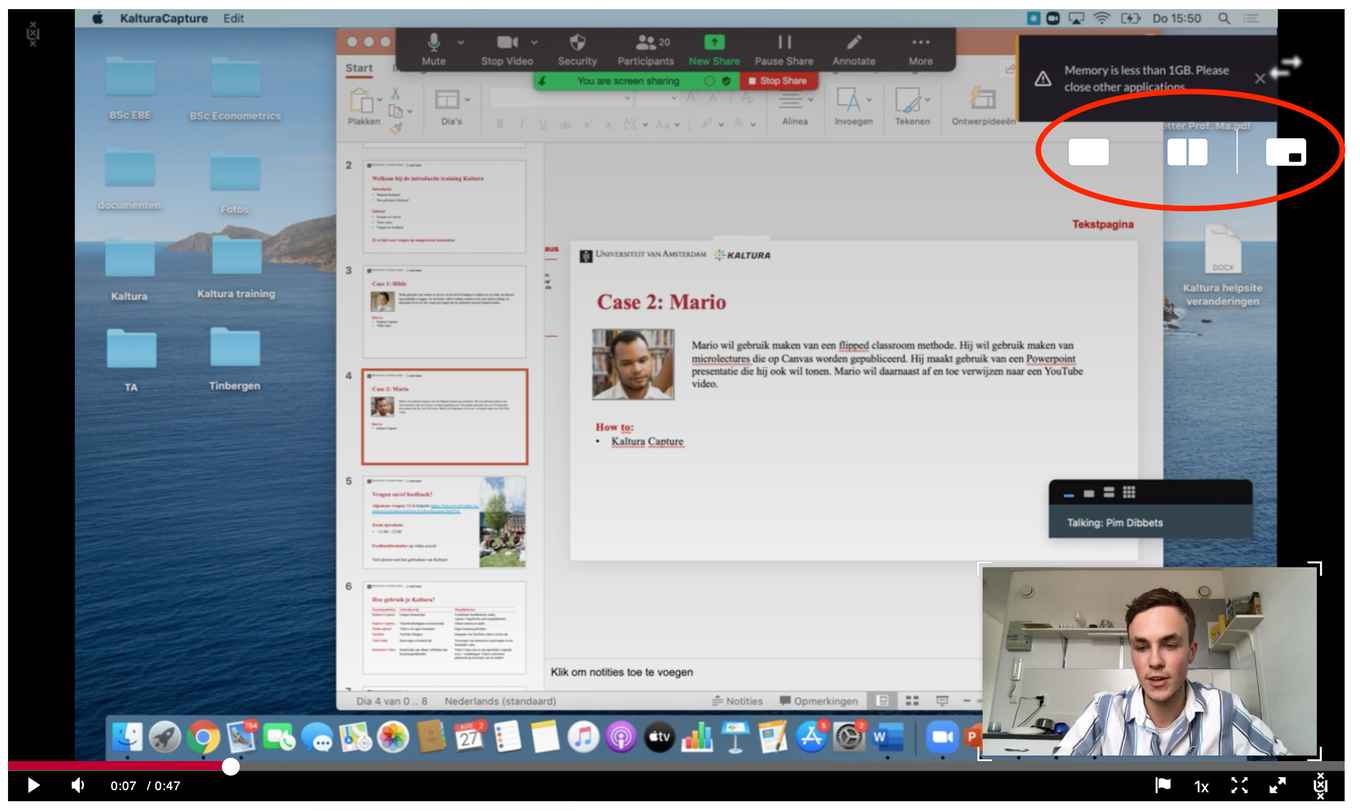Select the side-by-side layout option
Screen dimensions: 1360x811
coord(1188,151)
